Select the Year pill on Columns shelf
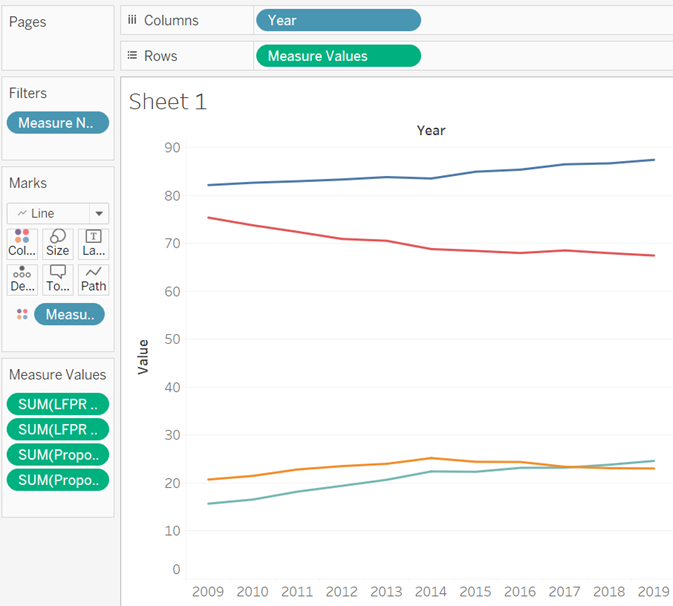 tap(338, 20)
